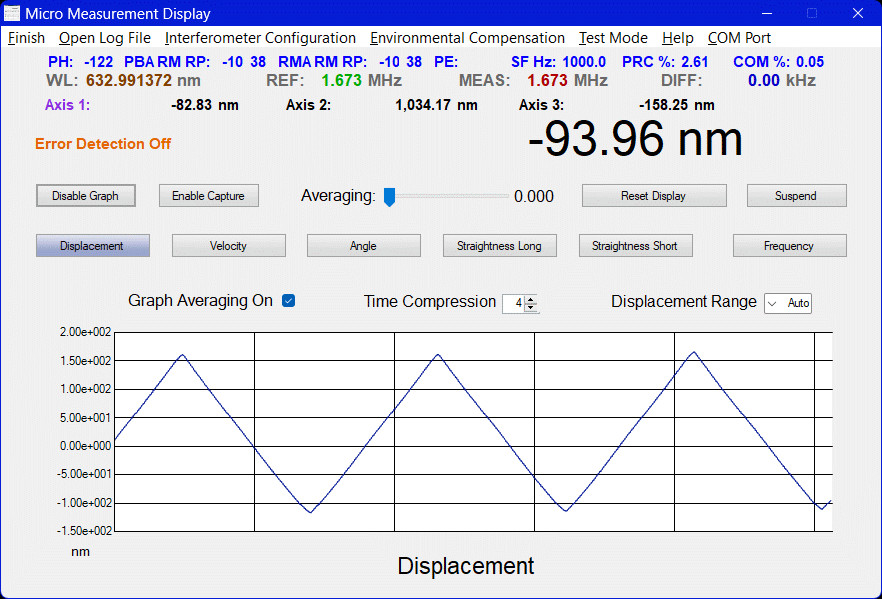This screenshot has width=882, height=599.
Task: Switch to Frequency mode
Action: (x=789, y=246)
